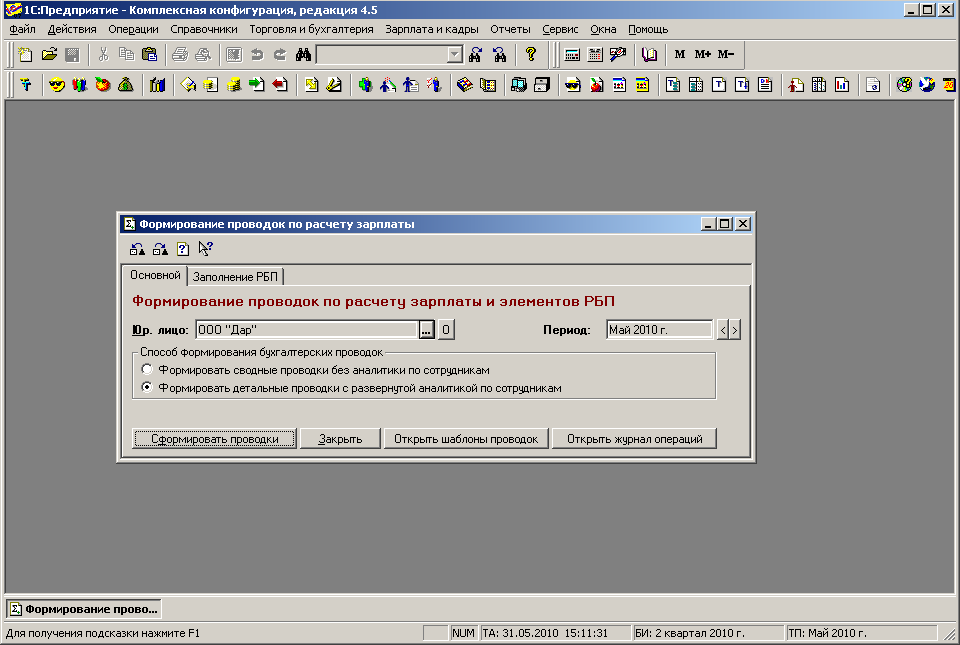Image resolution: width=960 pixels, height=645 pixels.
Task: Click the Закрыть button
Action: [x=340, y=439]
